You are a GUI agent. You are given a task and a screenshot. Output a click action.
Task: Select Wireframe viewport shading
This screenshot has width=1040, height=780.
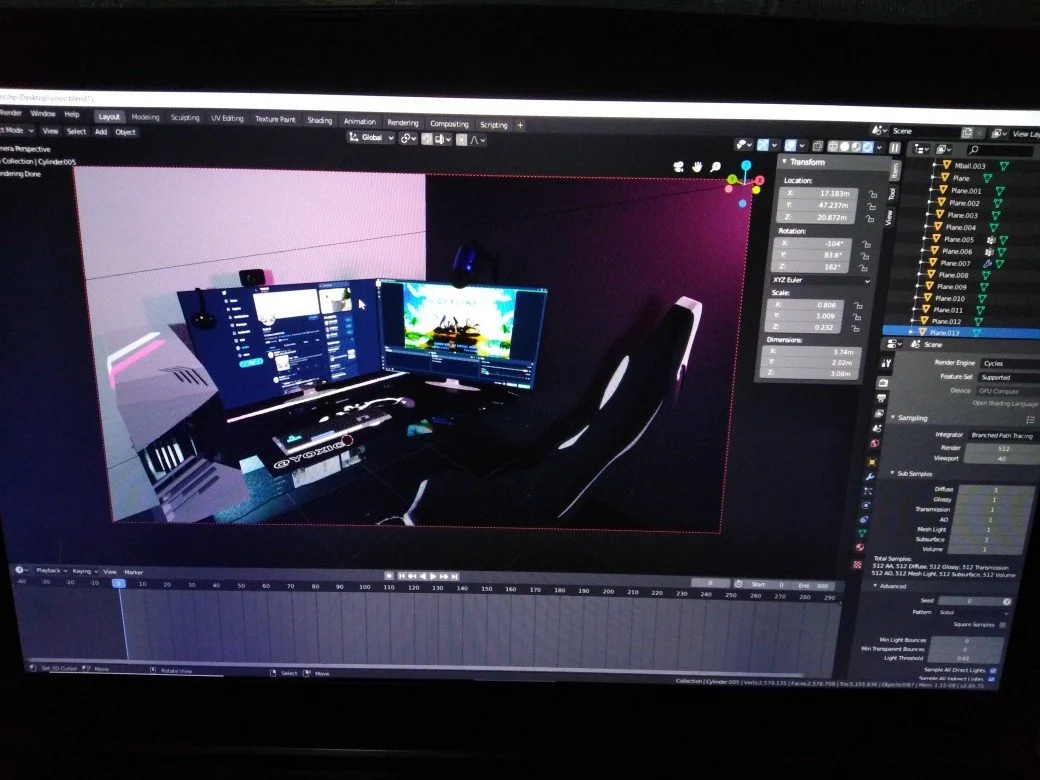pyautogui.click(x=832, y=147)
